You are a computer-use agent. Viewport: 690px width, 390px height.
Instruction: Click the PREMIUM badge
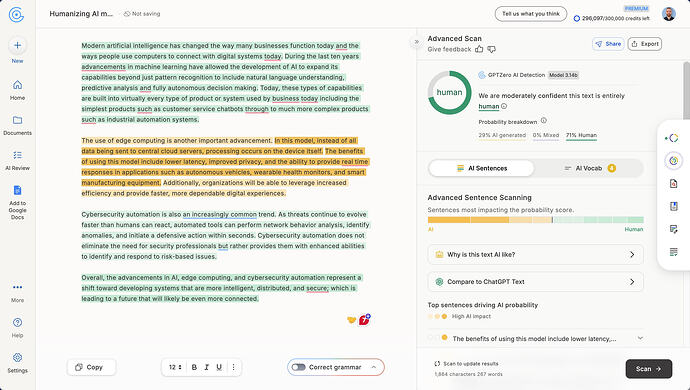(x=636, y=8)
